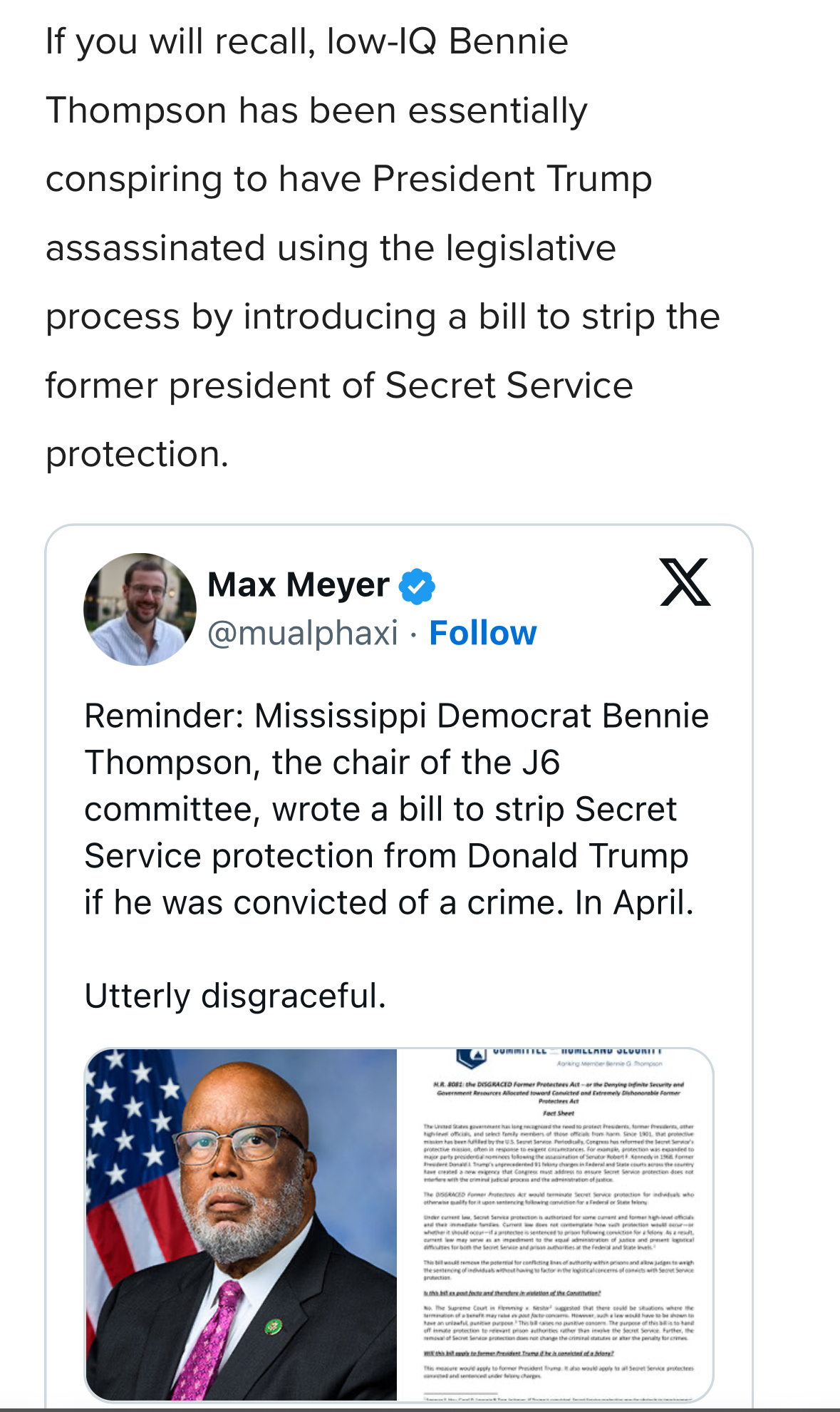Follow the @mualphaxi account

pos(482,633)
